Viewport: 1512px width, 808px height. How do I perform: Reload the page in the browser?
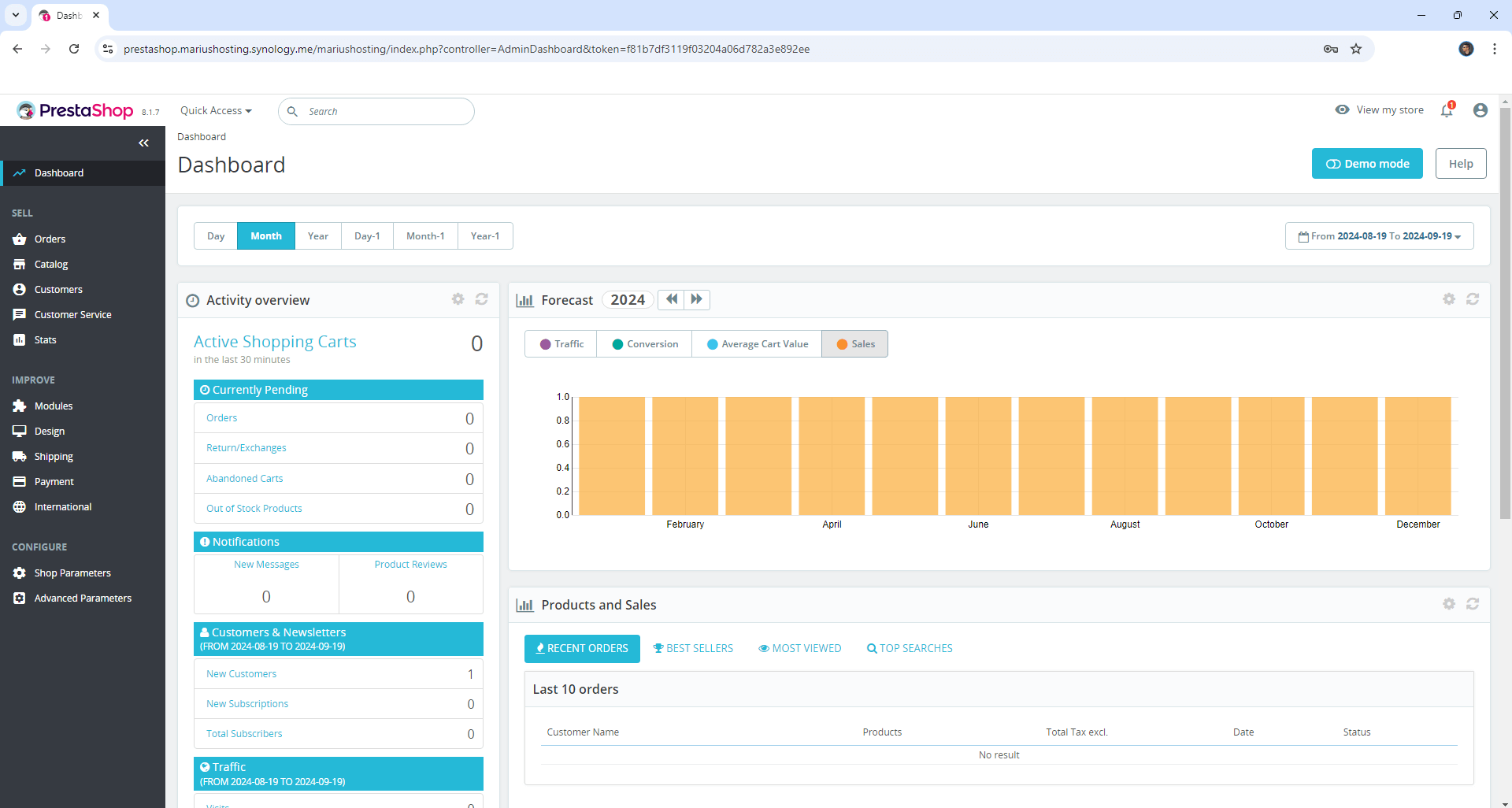click(x=74, y=49)
